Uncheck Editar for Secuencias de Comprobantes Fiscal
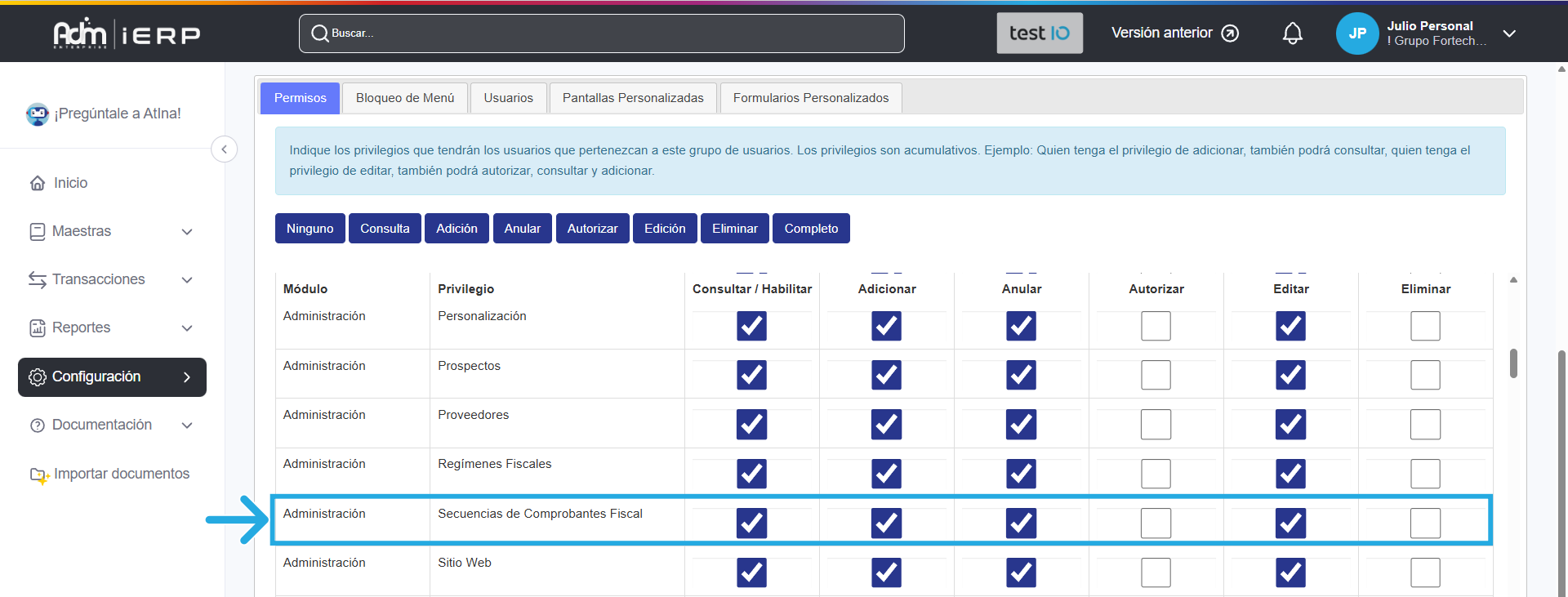Image resolution: width=1568 pixels, height=597 pixels. (1290, 523)
